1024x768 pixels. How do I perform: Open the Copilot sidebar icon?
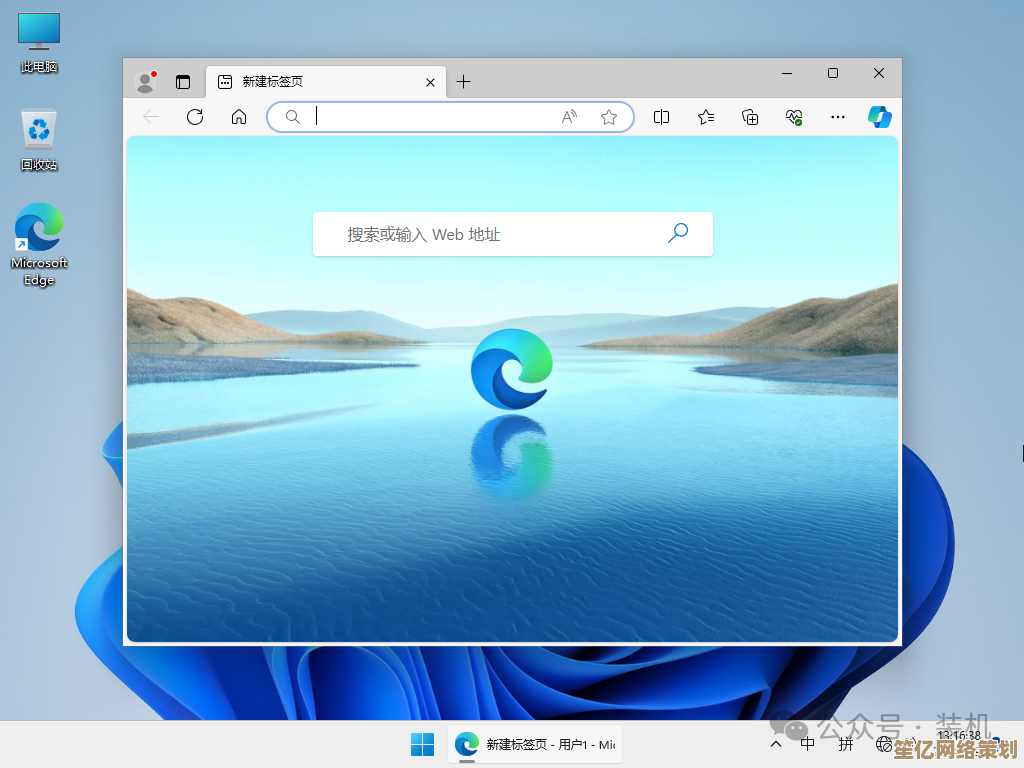(x=879, y=117)
